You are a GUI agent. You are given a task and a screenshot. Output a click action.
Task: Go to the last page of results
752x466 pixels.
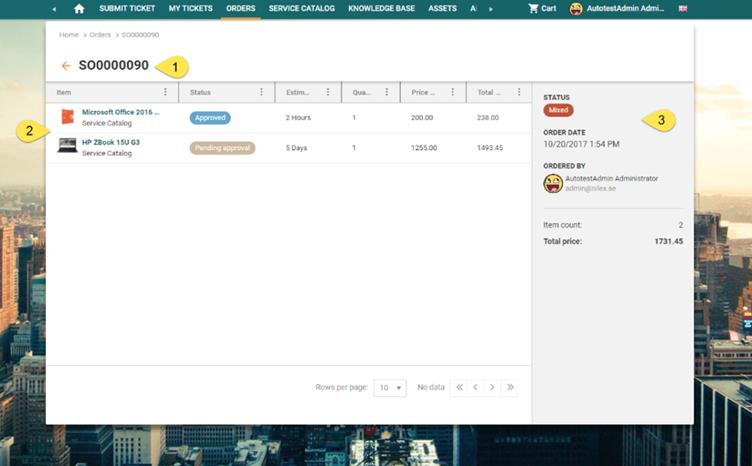(x=510, y=387)
